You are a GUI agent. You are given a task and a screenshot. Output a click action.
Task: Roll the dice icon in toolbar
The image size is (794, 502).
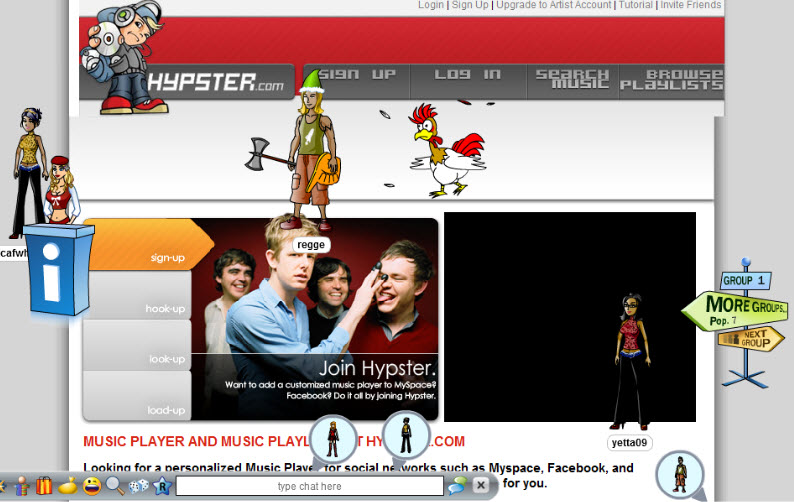click(139, 486)
